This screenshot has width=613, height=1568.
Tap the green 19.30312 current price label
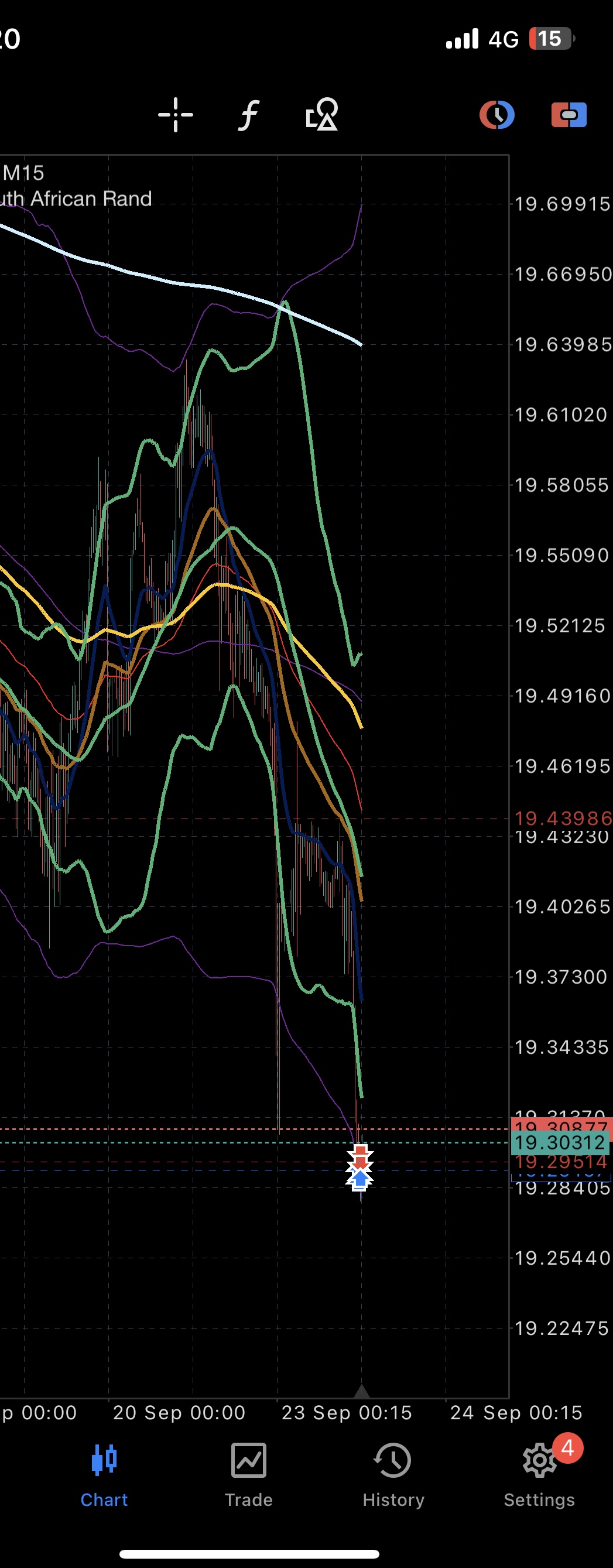(x=560, y=1142)
